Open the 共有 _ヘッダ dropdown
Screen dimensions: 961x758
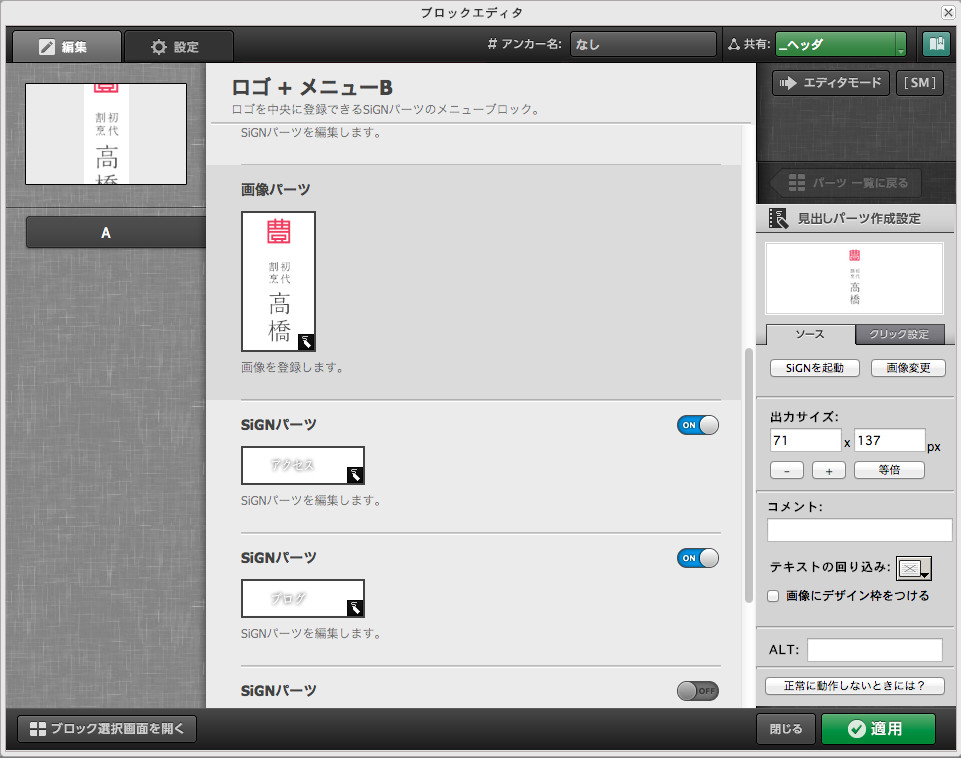[x=840, y=44]
